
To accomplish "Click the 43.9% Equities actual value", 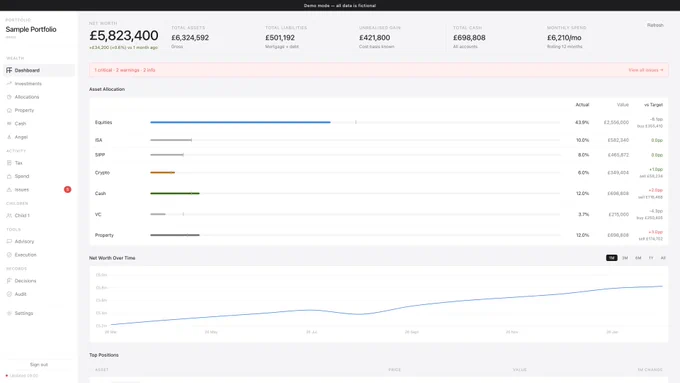I will (x=582, y=122).
